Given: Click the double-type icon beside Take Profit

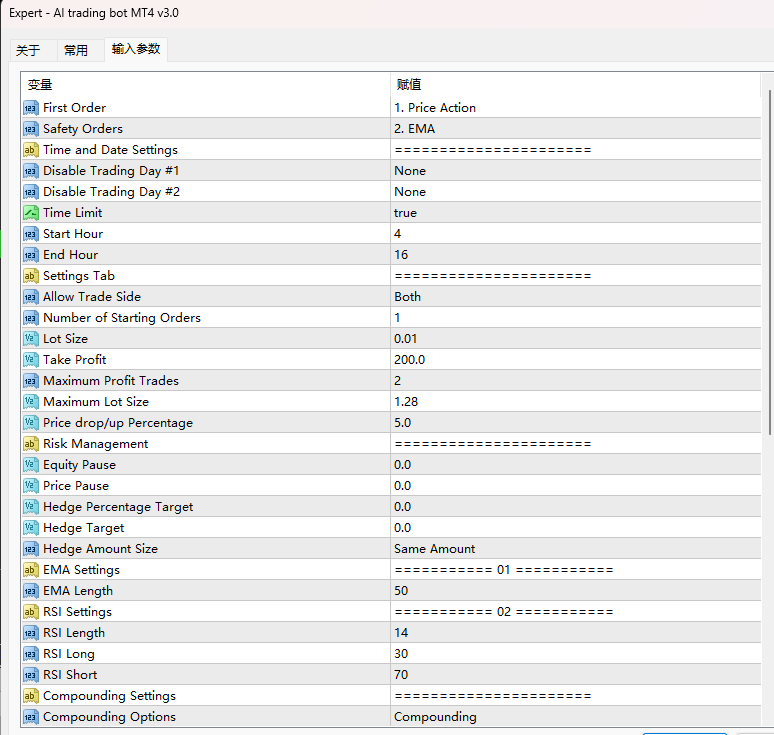Looking at the screenshot, I should tap(31, 360).
